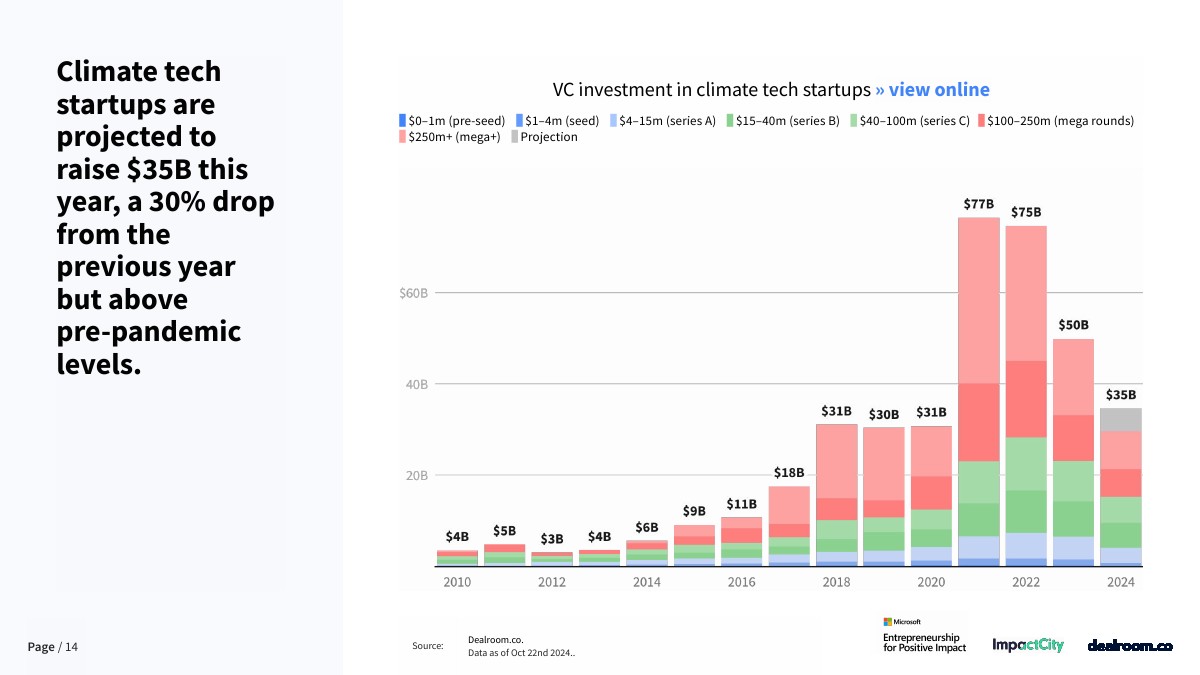Click the 2018 bar labeled $31B

[x=836, y=495]
